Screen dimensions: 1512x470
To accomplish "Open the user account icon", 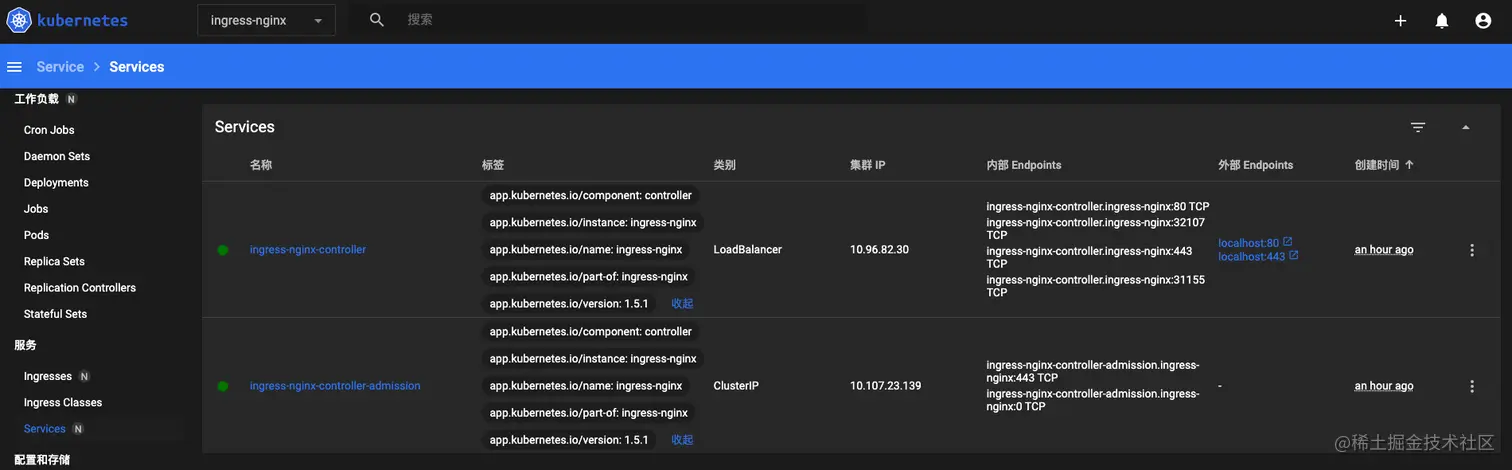I will [x=1483, y=21].
